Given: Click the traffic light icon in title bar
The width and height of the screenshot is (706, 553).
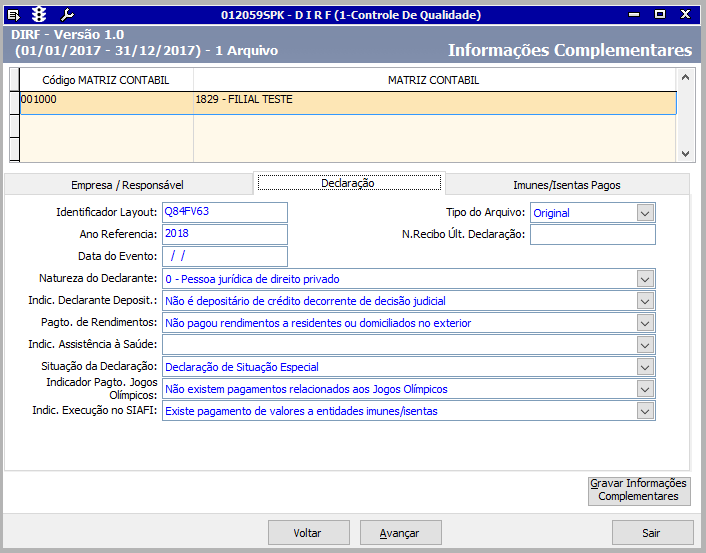Looking at the screenshot, I should (39, 15).
